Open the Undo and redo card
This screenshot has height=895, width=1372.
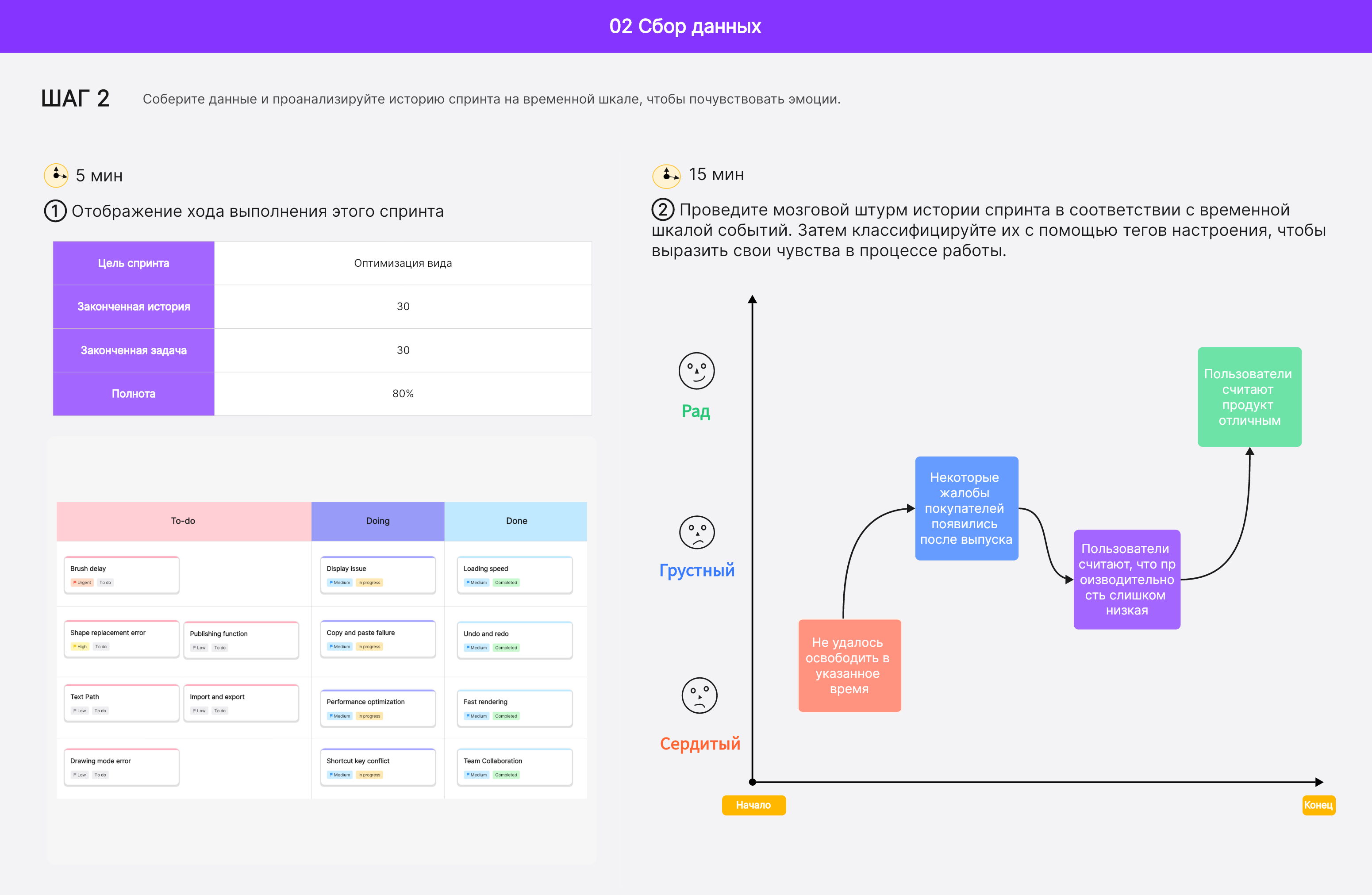coord(515,640)
